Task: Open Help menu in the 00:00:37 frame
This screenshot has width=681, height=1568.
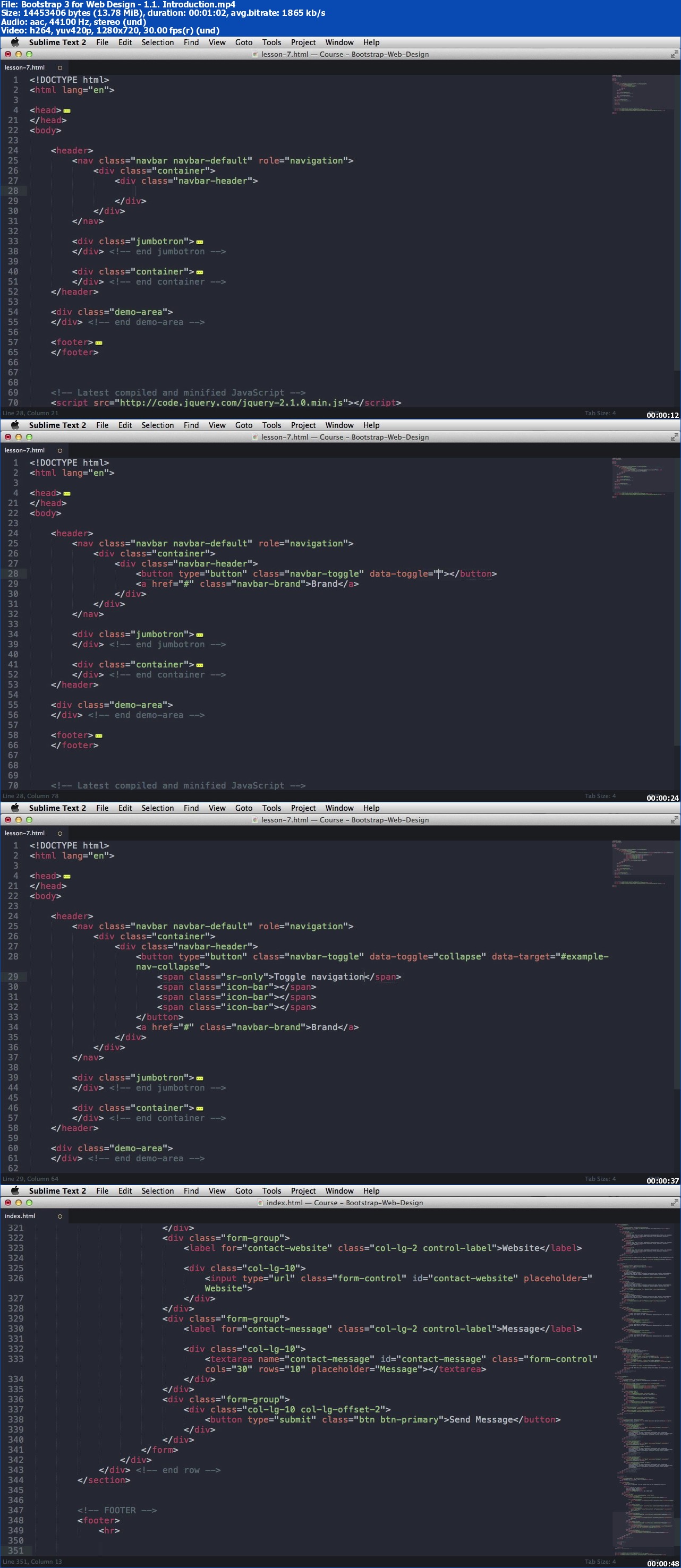Action: click(x=371, y=808)
